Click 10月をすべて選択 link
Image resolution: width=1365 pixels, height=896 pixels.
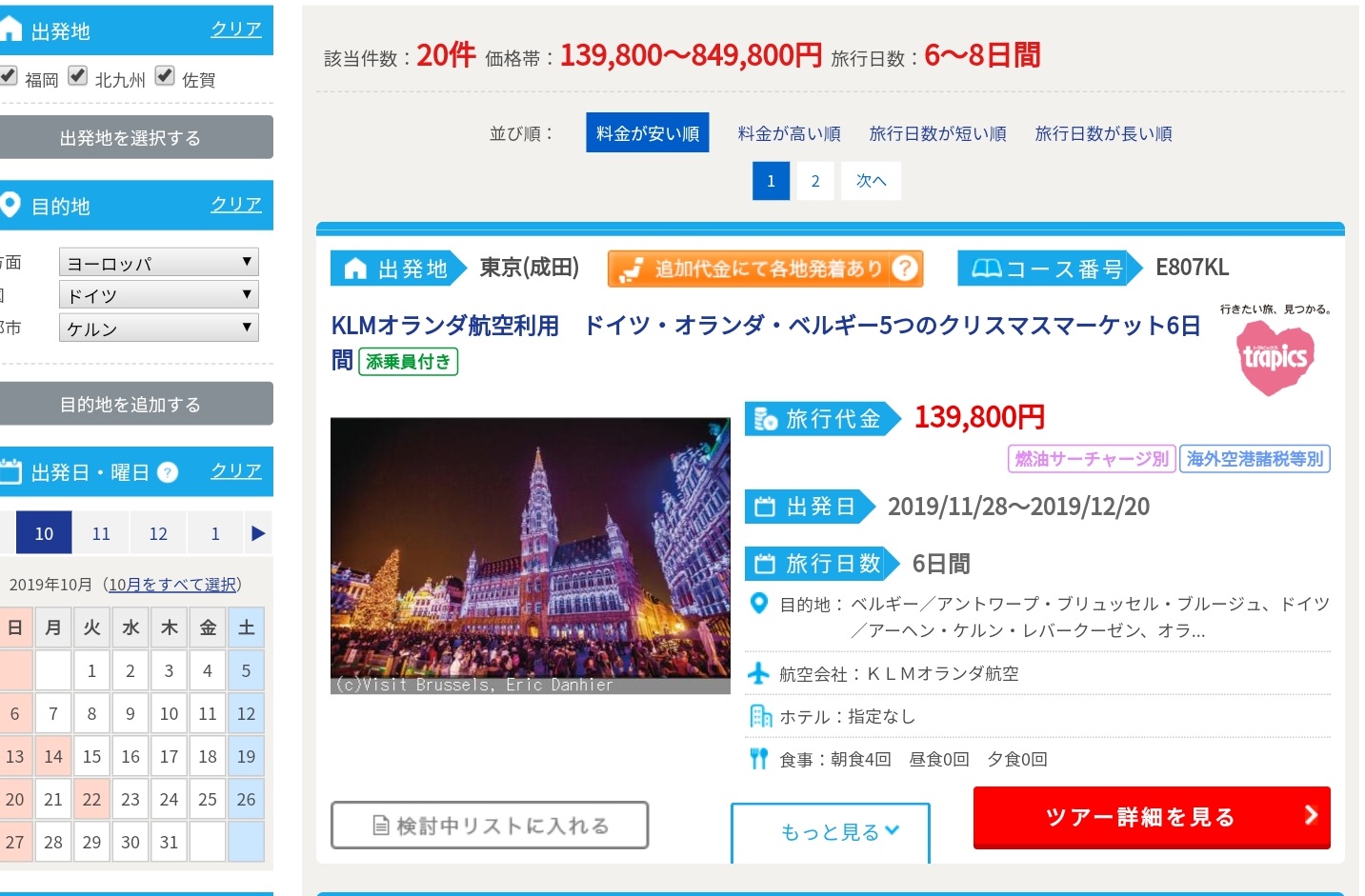(x=172, y=585)
